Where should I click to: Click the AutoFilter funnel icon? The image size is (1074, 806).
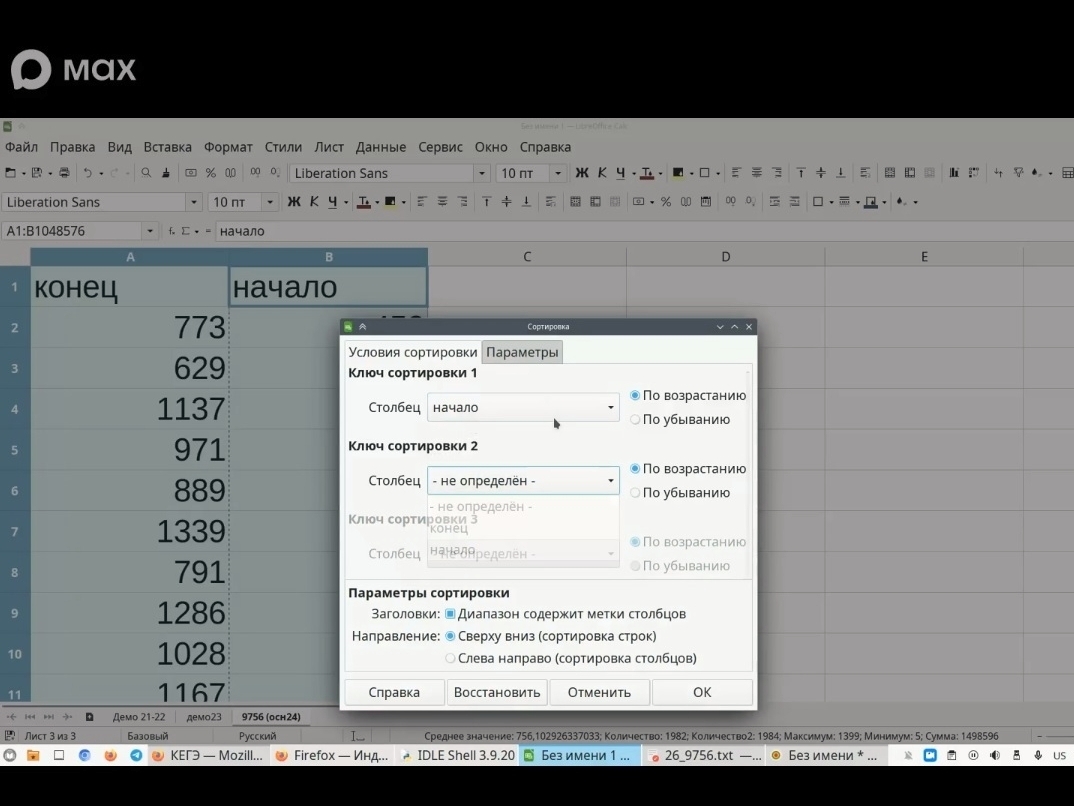(1018, 173)
